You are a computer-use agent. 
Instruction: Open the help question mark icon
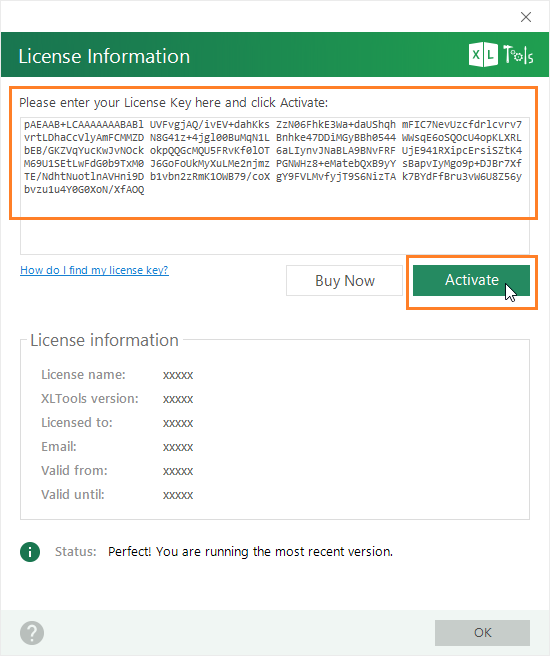(x=32, y=633)
